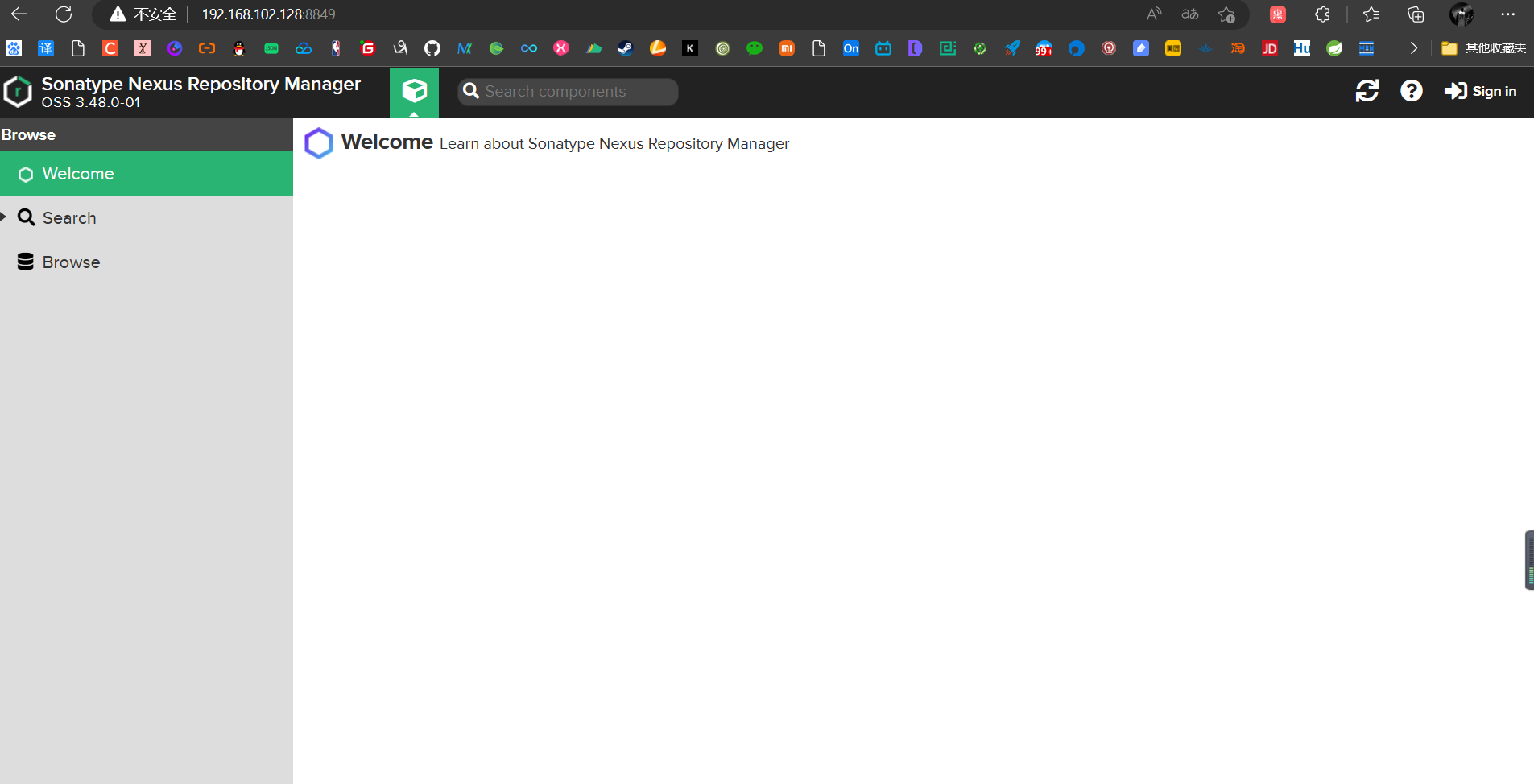Open the green WeChat bookmark icon
1534x784 pixels.
(755, 48)
